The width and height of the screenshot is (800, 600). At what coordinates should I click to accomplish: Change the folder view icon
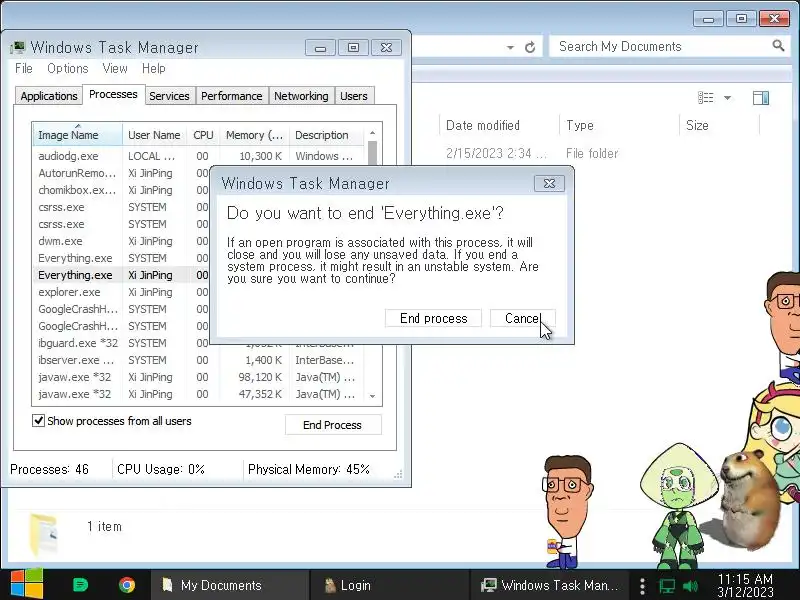click(x=706, y=97)
